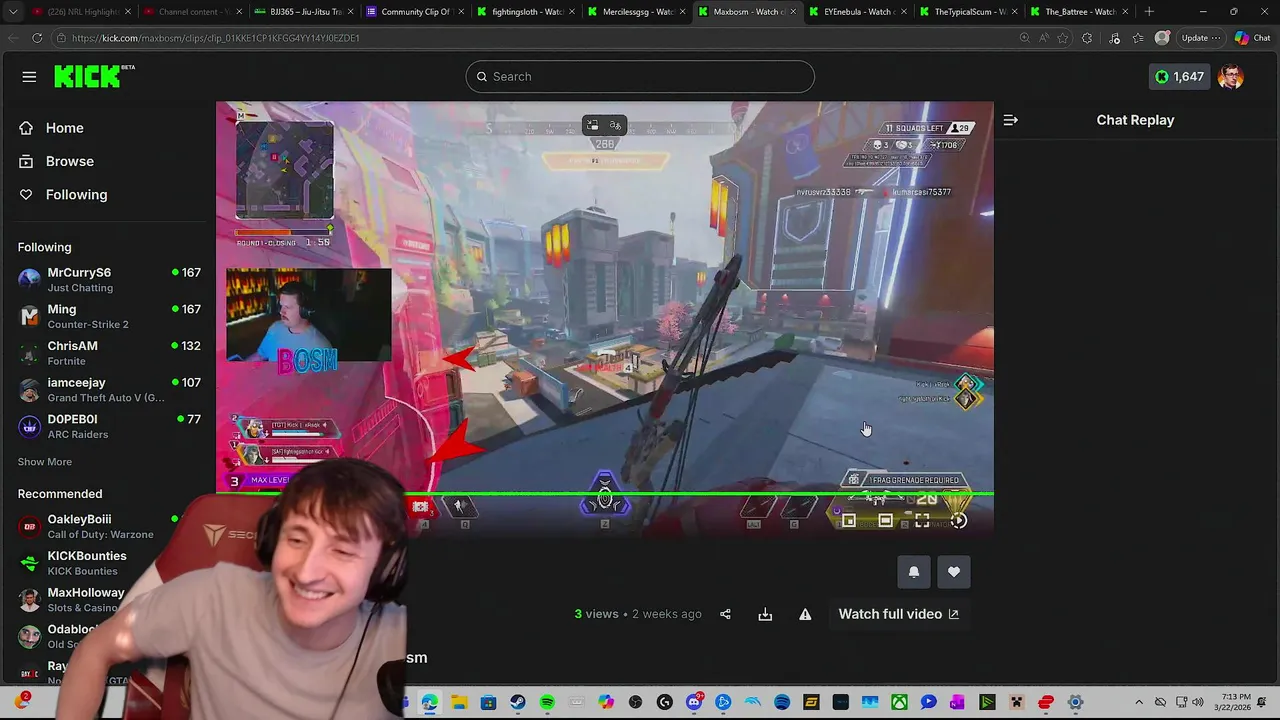Open the 1,647 Kick points balance
This screenshot has height=720, width=1280.
pos(1180,77)
